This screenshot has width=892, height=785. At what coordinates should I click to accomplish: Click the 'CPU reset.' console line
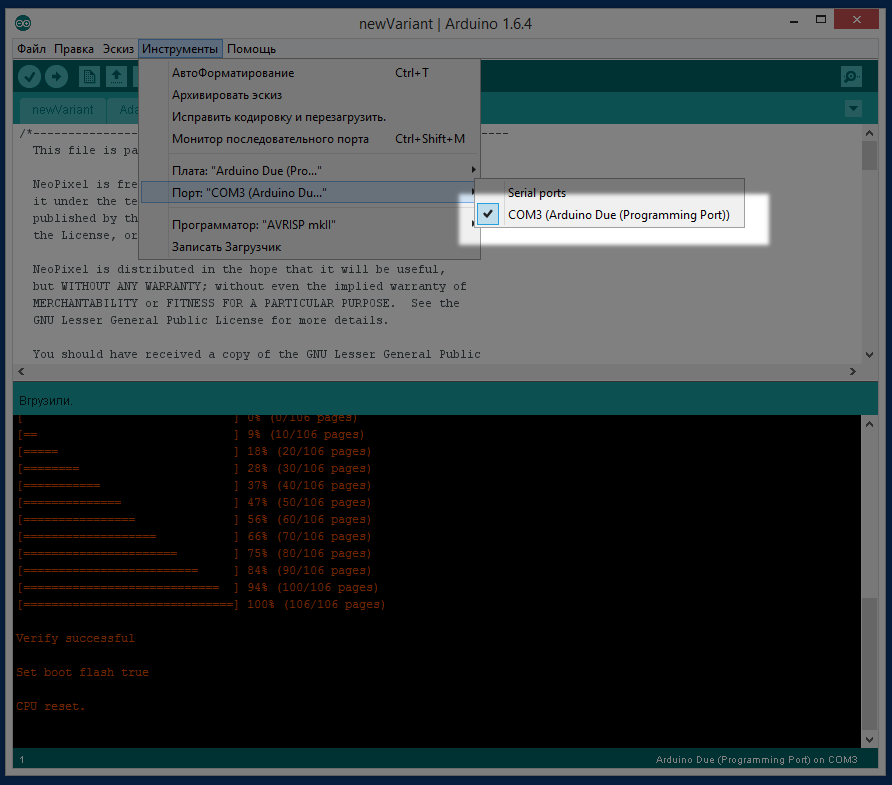[x=51, y=706]
